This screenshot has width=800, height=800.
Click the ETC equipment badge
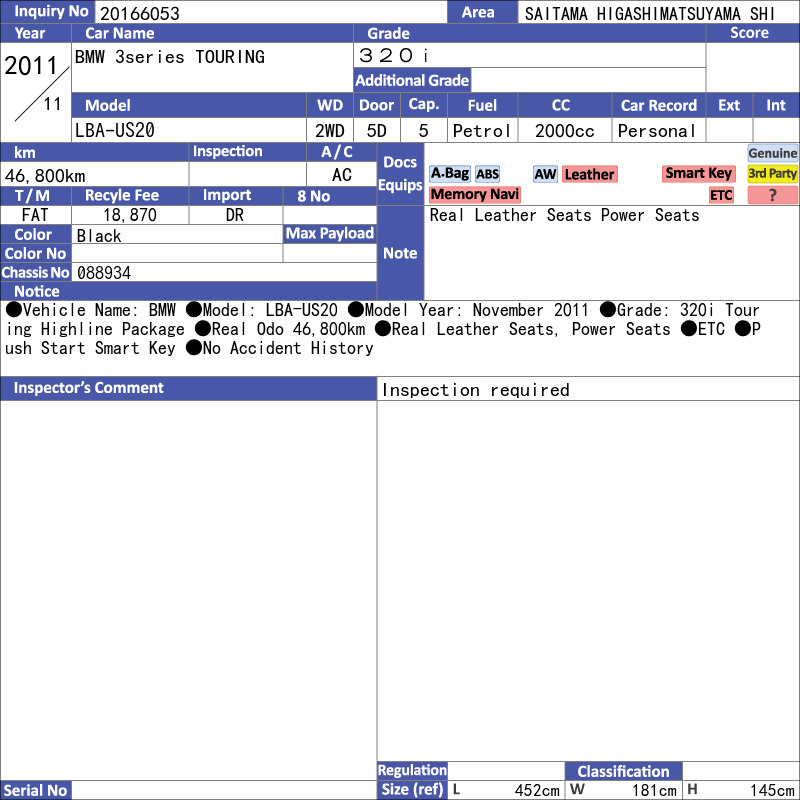(721, 195)
